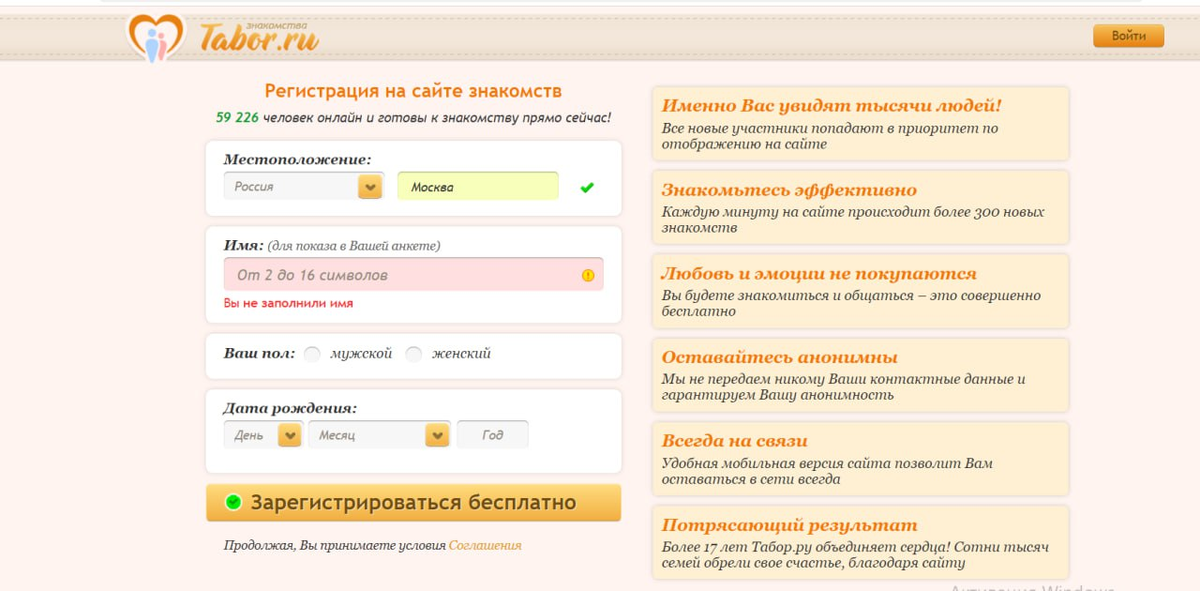Click the green check icon on register button
The width and height of the screenshot is (1200, 591).
pyautogui.click(x=234, y=502)
